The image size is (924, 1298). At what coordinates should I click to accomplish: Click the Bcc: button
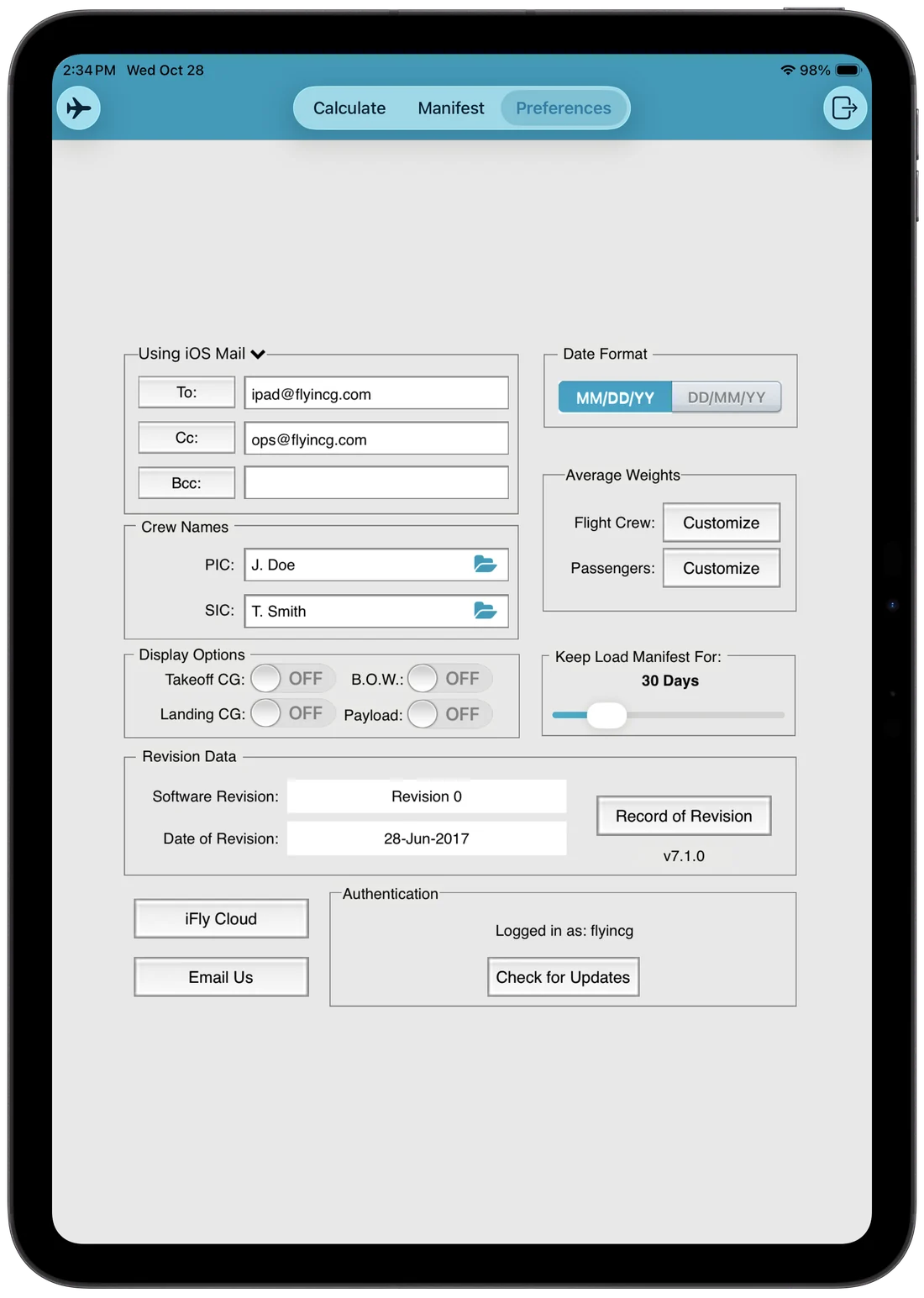click(x=186, y=483)
